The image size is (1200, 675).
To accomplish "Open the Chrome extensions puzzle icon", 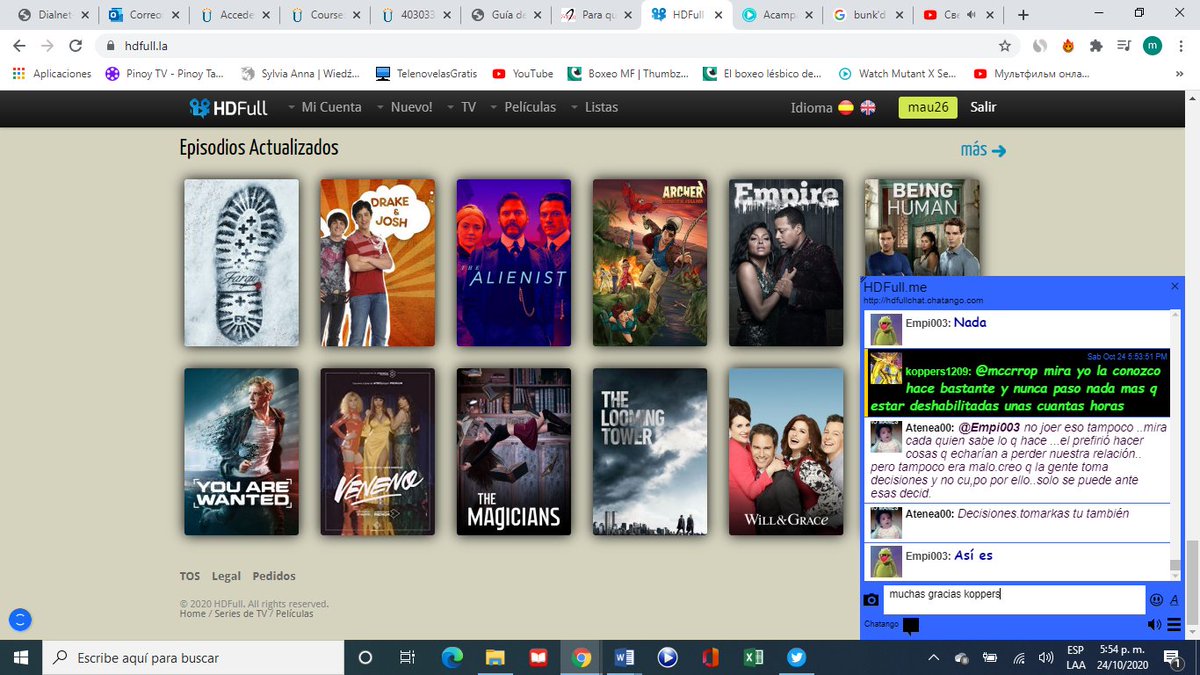I will 1096,46.
